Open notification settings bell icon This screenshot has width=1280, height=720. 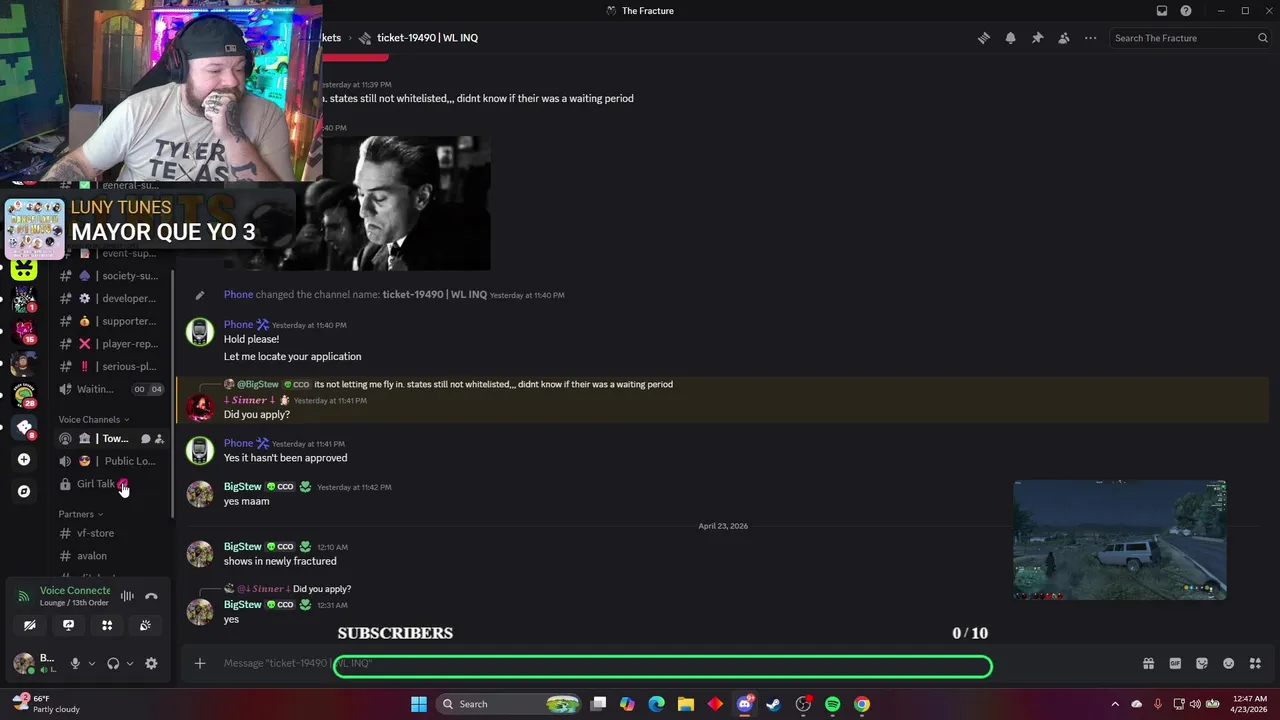point(1011,38)
